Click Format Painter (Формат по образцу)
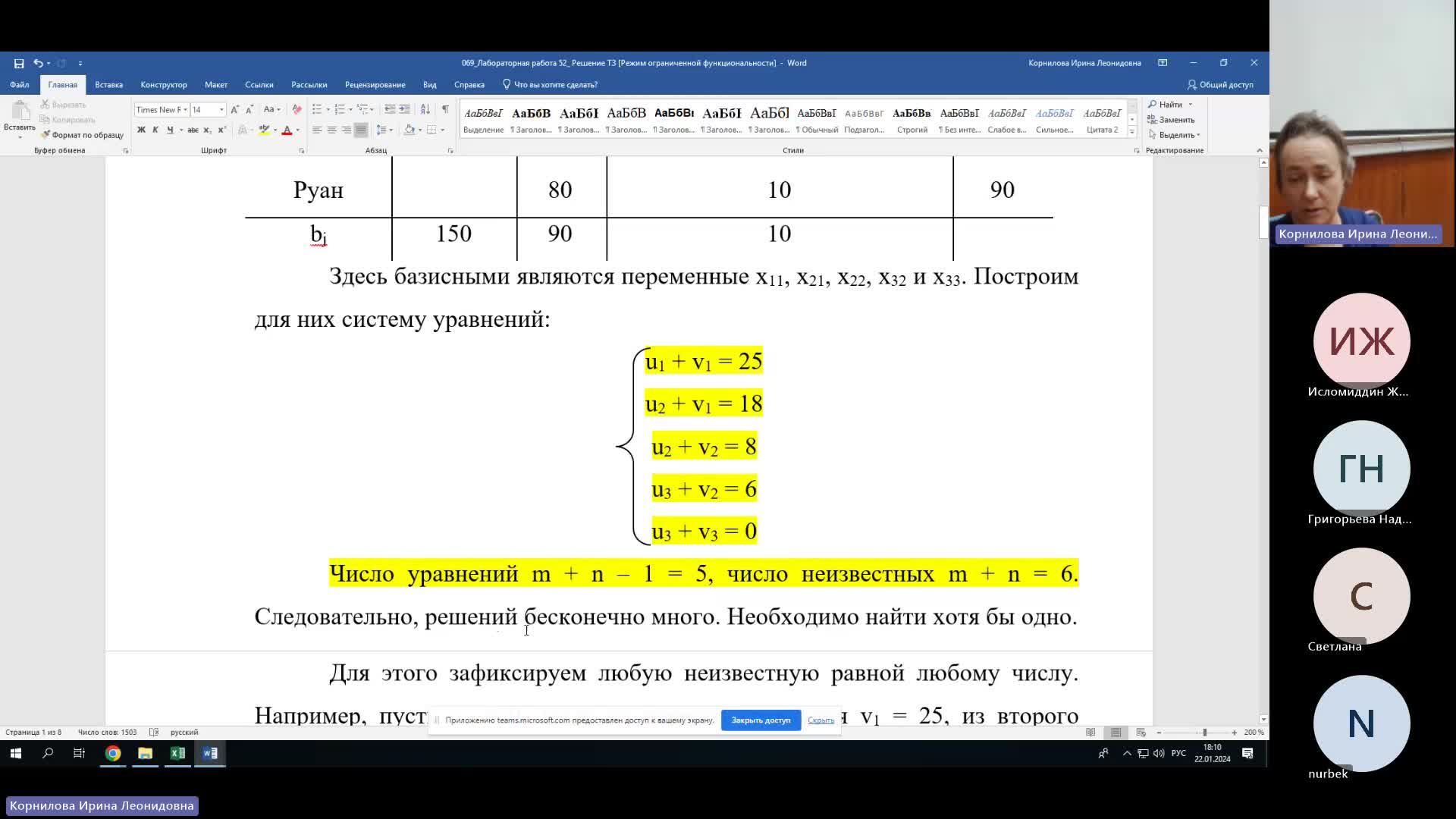The height and width of the screenshot is (819, 1456). 83,135
